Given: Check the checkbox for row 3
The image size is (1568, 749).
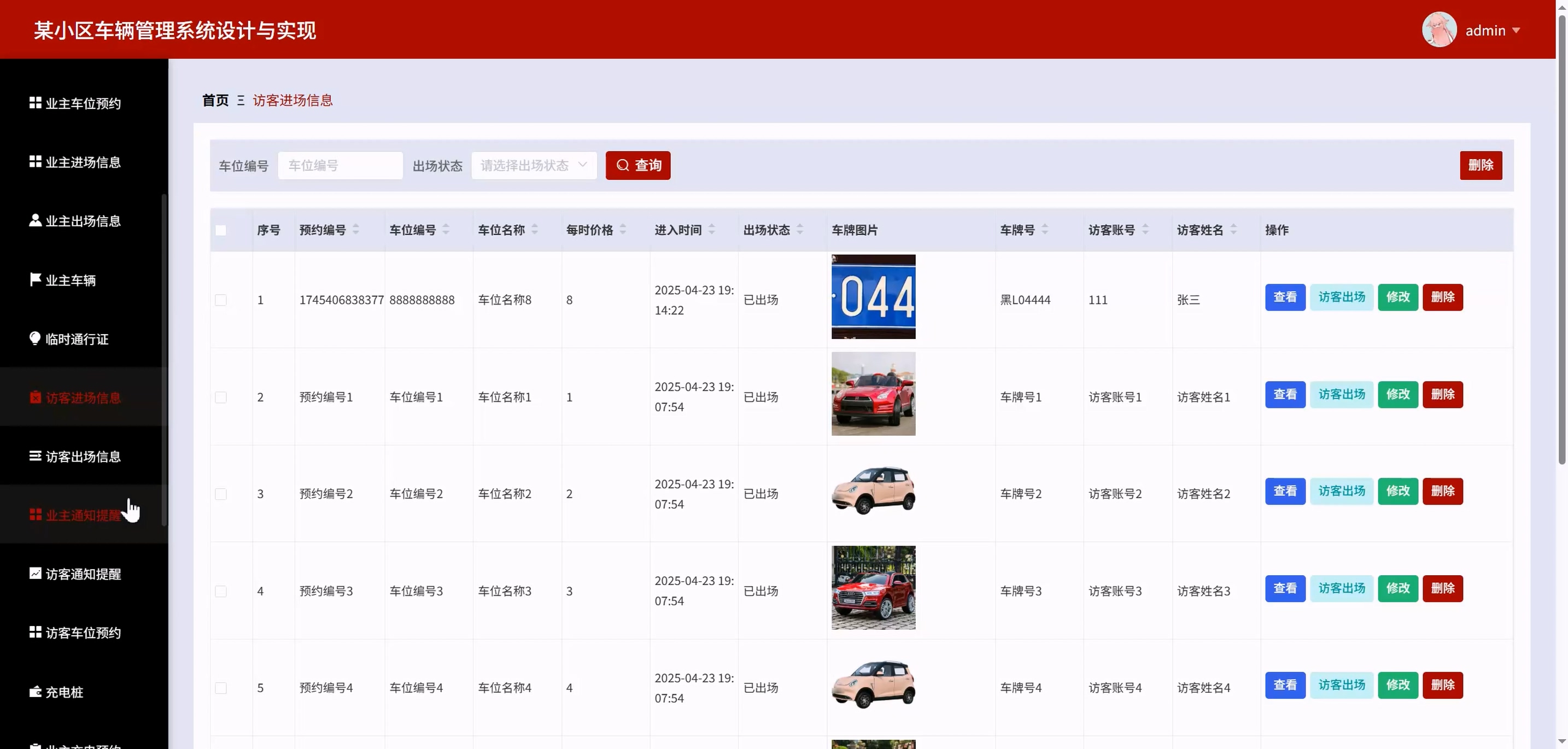Looking at the screenshot, I should [x=221, y=494].
